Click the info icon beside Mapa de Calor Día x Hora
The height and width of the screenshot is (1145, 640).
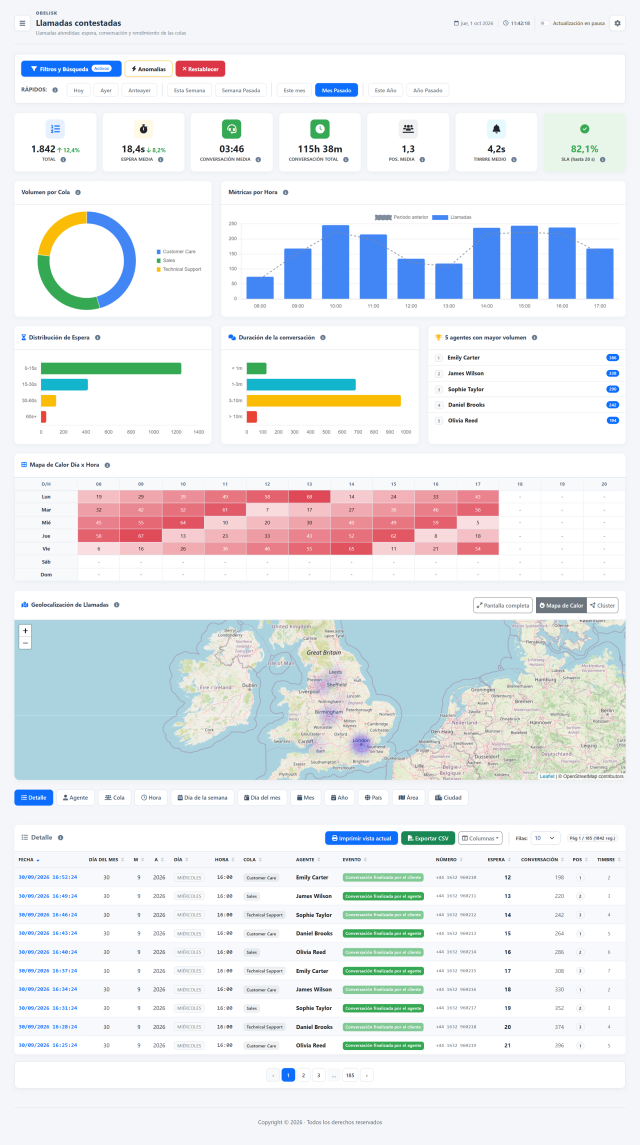pos(107,464)
